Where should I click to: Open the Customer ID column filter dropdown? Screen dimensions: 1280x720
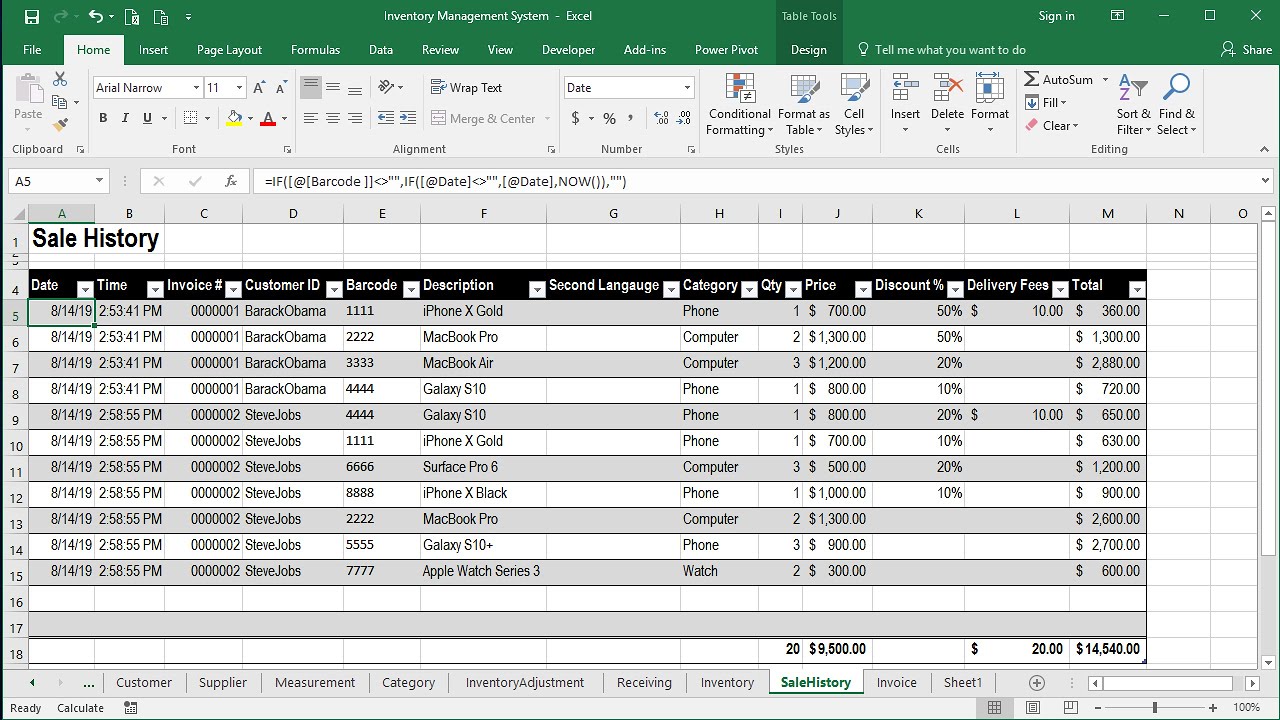[x=334, y=289]
